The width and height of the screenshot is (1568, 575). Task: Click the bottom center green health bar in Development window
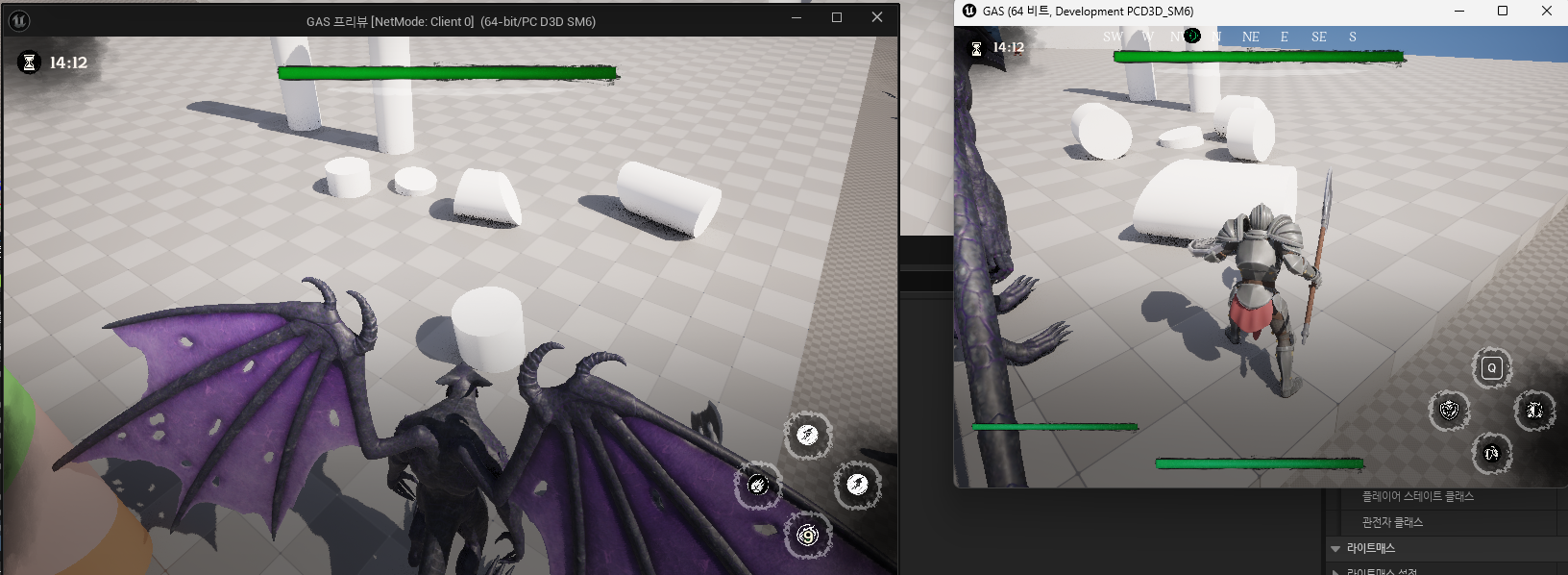(1259, 463)
